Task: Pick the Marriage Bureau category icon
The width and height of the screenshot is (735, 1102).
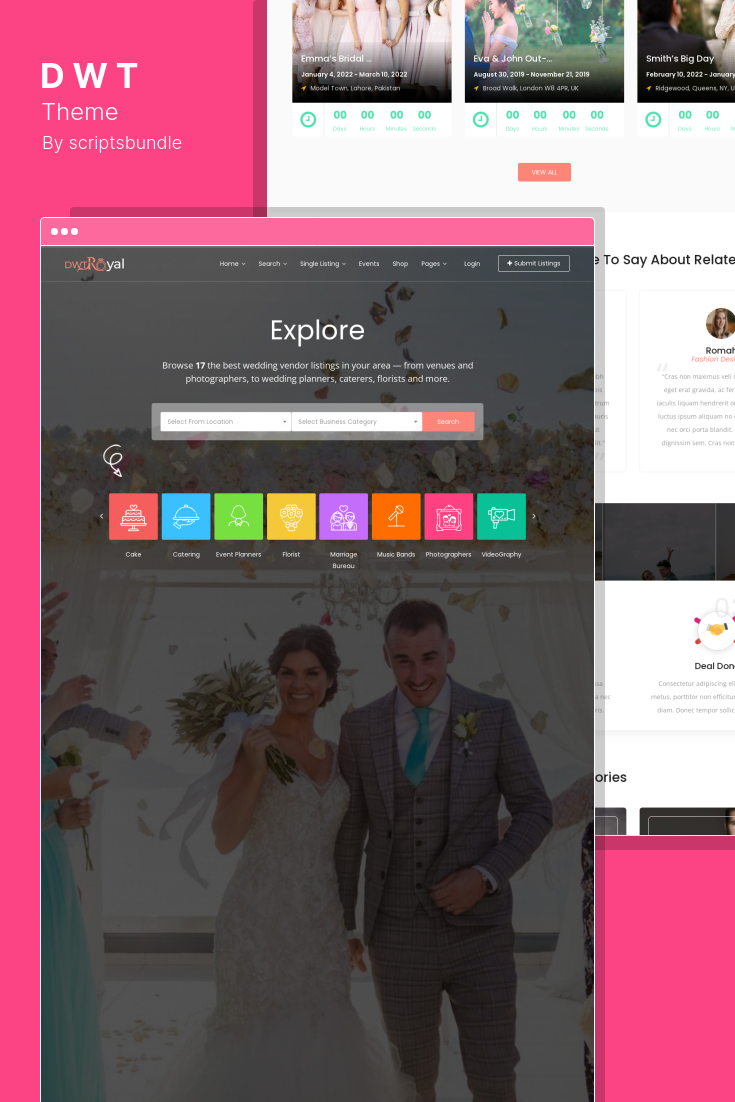Action: click(x=344, y=517)
